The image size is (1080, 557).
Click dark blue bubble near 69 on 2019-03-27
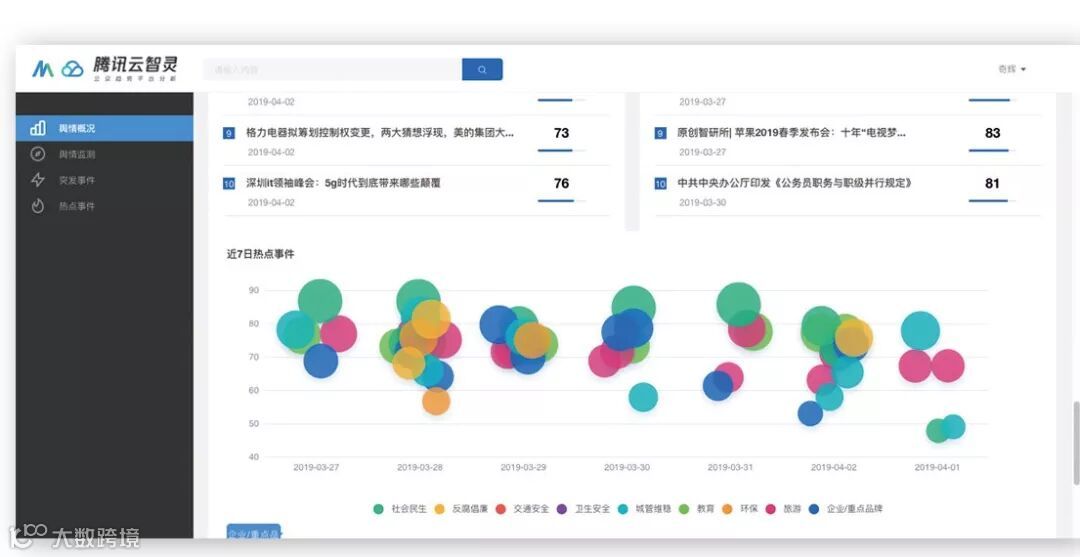(x=320, y=361)
